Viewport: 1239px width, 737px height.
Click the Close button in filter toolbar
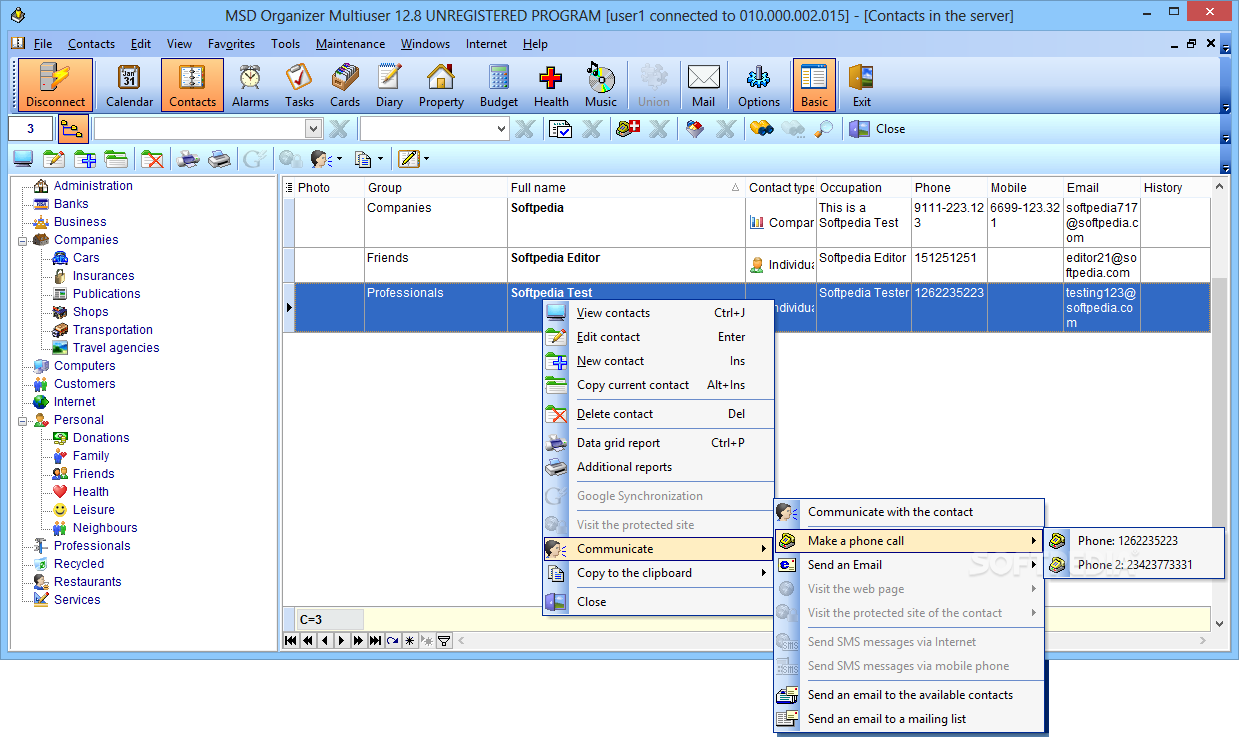coord(877,129)
